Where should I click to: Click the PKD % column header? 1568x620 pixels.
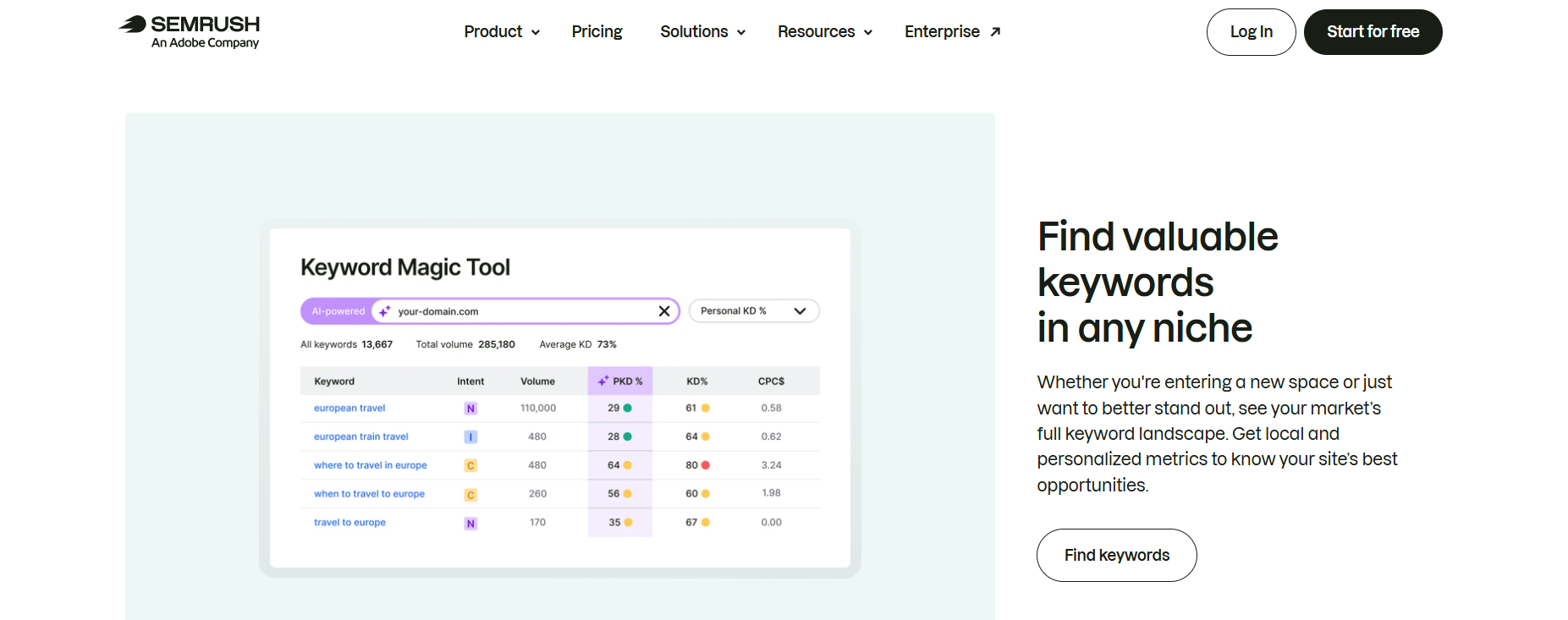[x=620, y=381]
